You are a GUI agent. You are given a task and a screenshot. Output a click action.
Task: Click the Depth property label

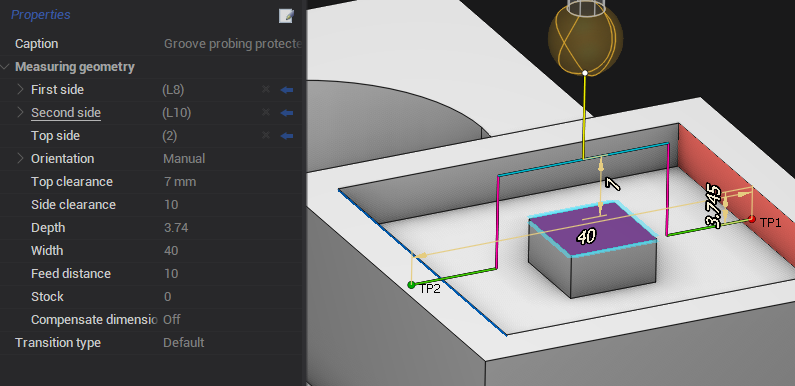(x=48, y=228)
